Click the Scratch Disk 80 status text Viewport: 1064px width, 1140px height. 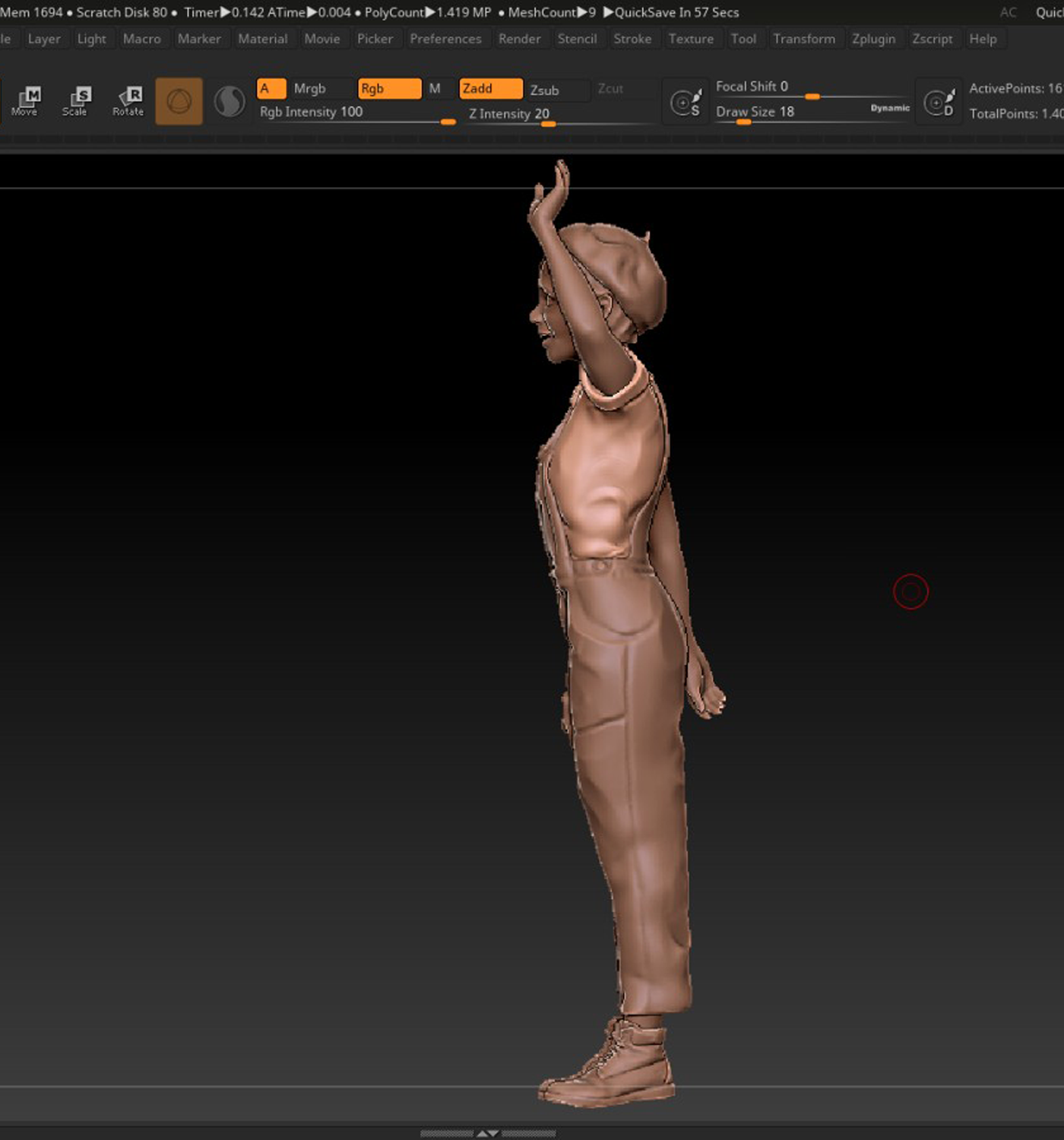point(122,12)
